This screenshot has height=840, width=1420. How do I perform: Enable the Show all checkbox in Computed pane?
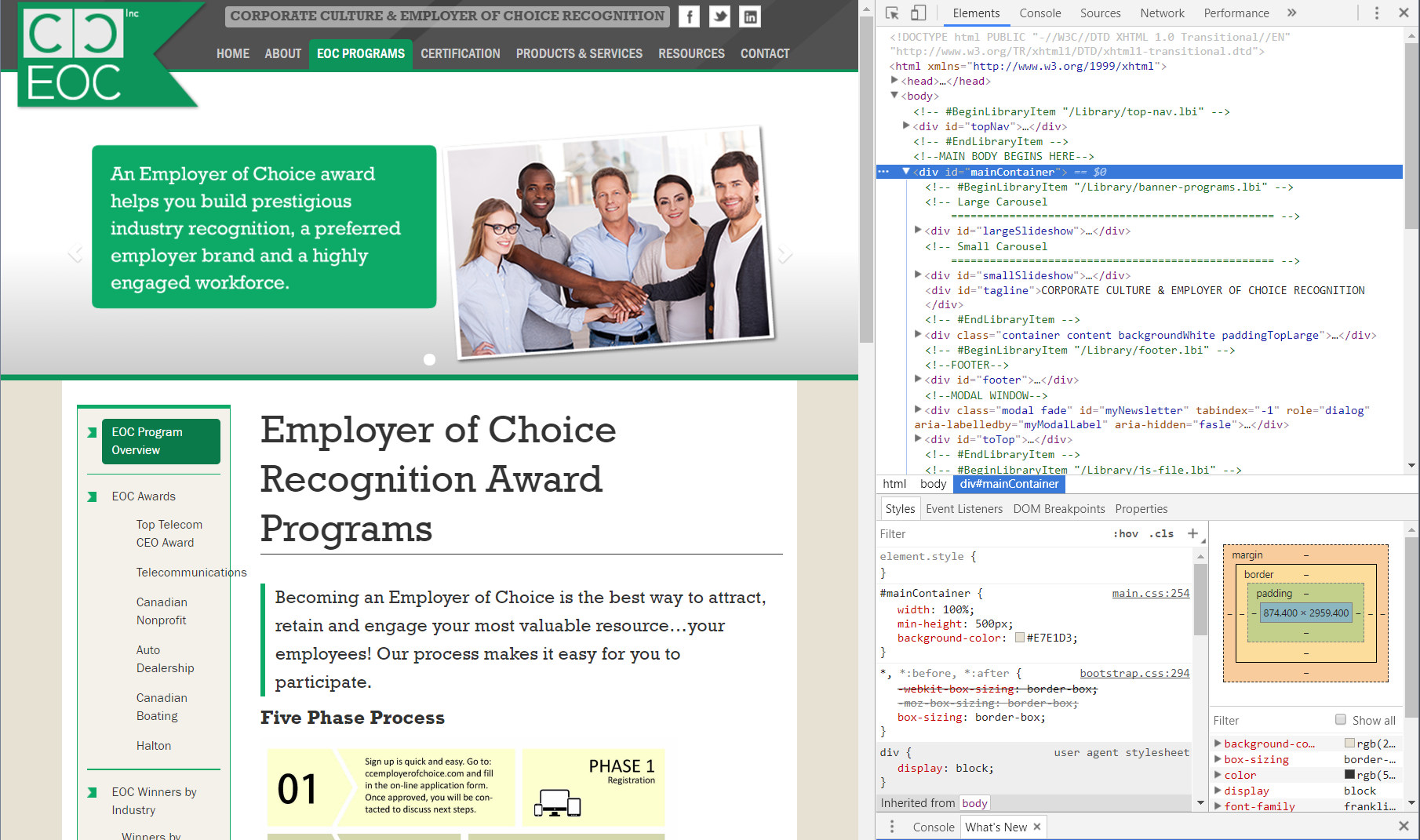tap(1342, 720)
